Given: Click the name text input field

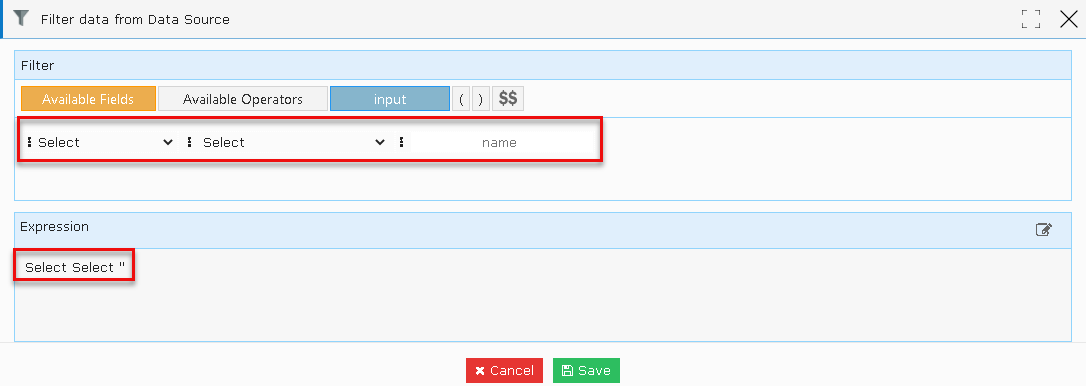Looking at the screenshot, I should [499, 142].
